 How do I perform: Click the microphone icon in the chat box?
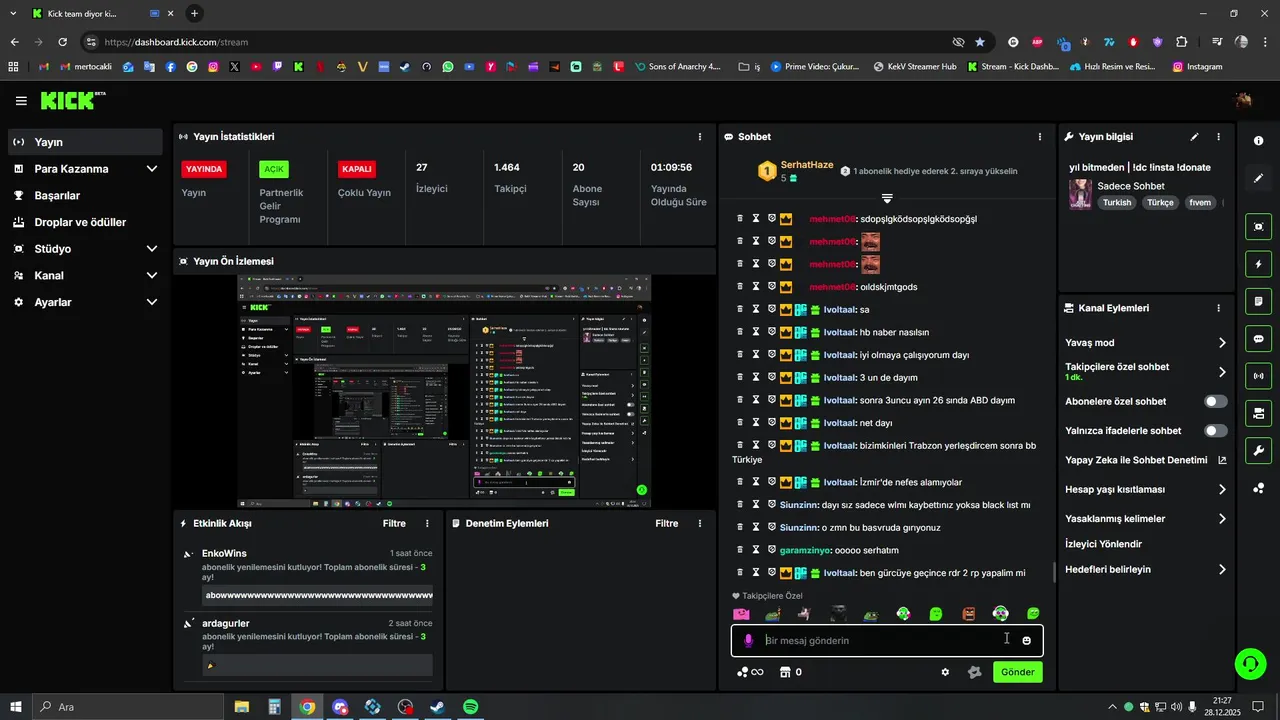(748, 640)
